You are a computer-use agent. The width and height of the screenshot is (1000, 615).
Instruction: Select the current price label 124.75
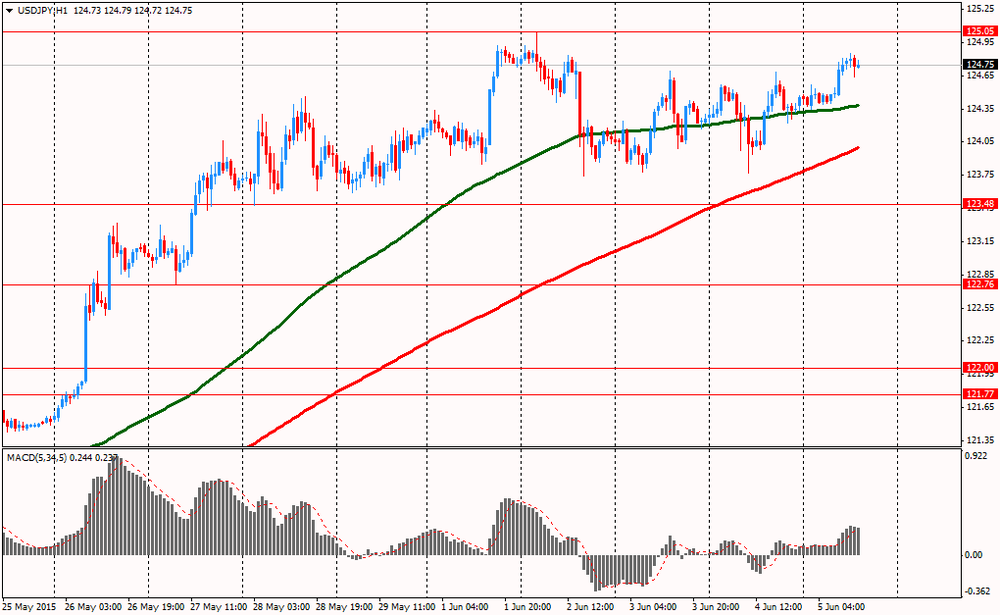[980, 64]
